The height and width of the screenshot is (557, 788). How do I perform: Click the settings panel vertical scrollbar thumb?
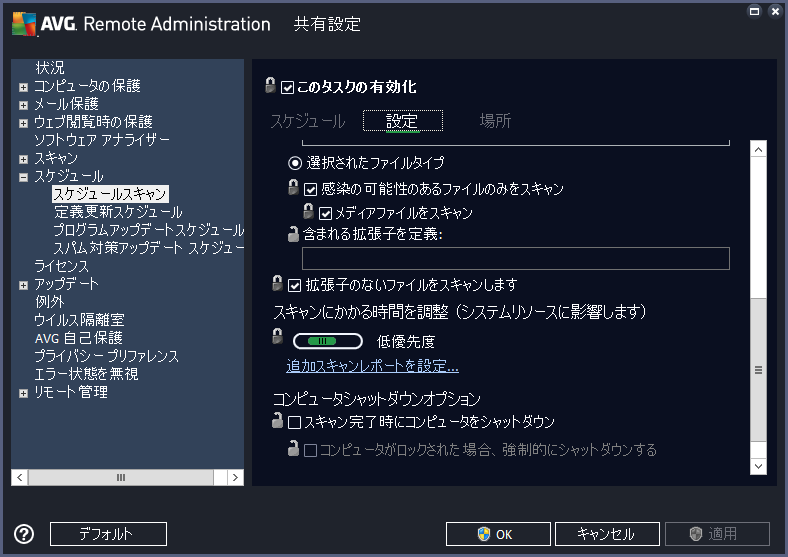pyautogui.click(x=758, y=370)
